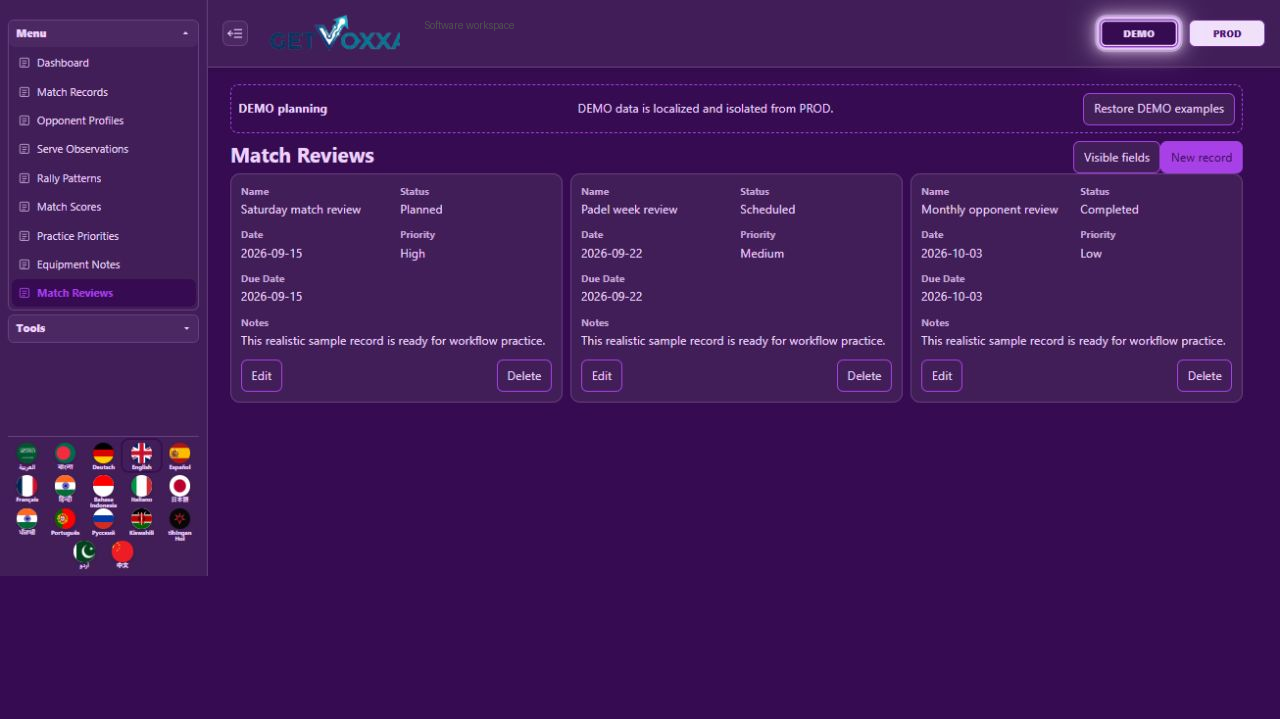This screenshot has width=1280, height=719.
Task: Delete the Padel week review record
Action: (864, 376)
